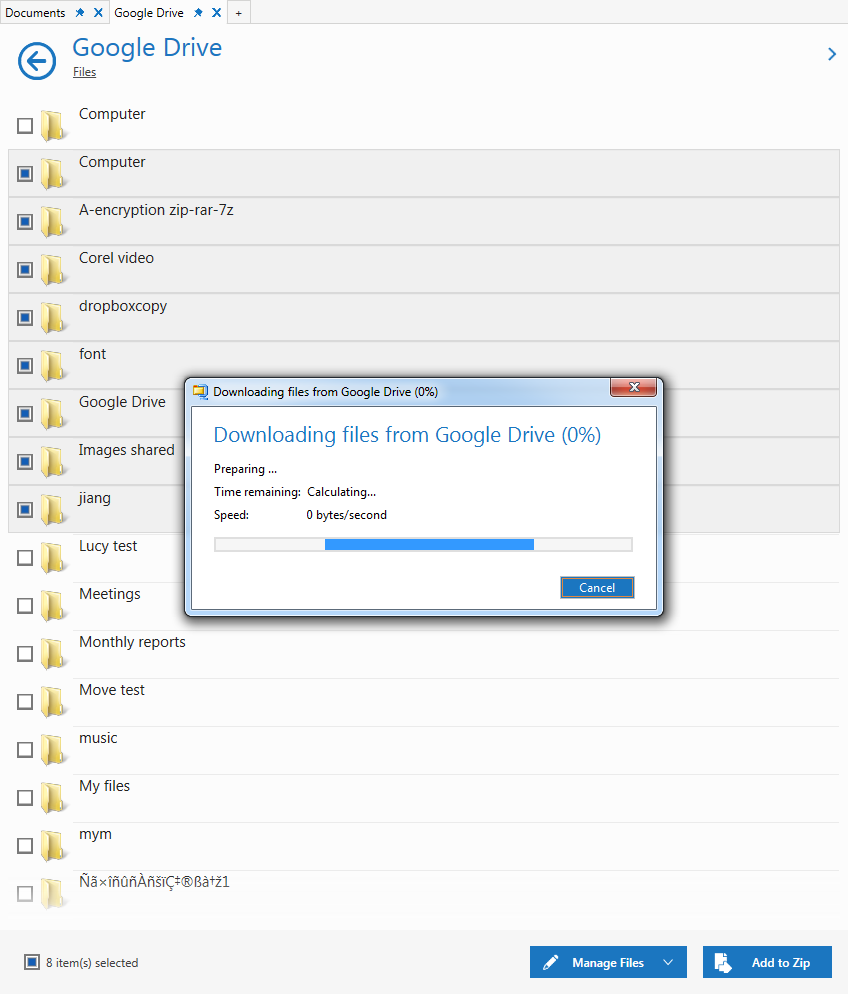Viewport: 848px width, 994px height.
Task: Click the Lucy test folder icon
Action: pyautogui.click(x=54, y=558)
